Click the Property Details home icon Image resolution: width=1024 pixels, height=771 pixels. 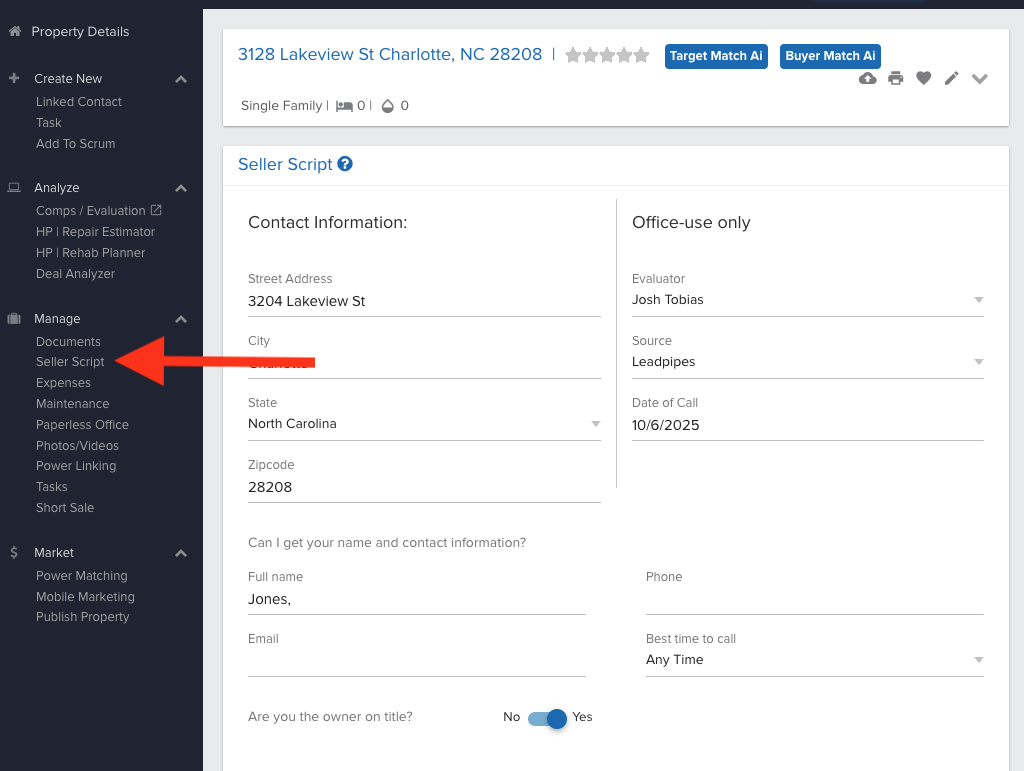[x=15, y=31]
